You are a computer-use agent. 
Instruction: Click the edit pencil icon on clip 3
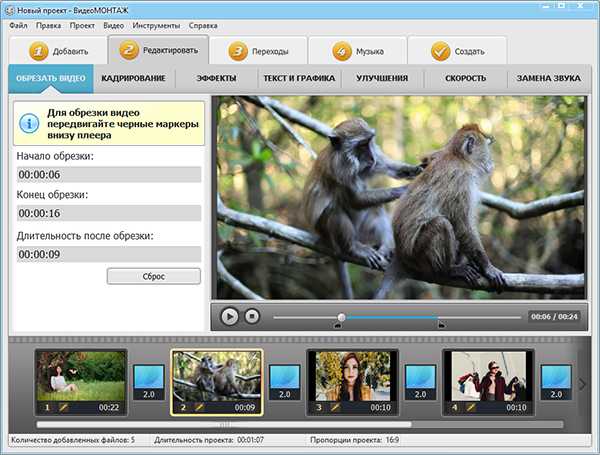(335, 407)
